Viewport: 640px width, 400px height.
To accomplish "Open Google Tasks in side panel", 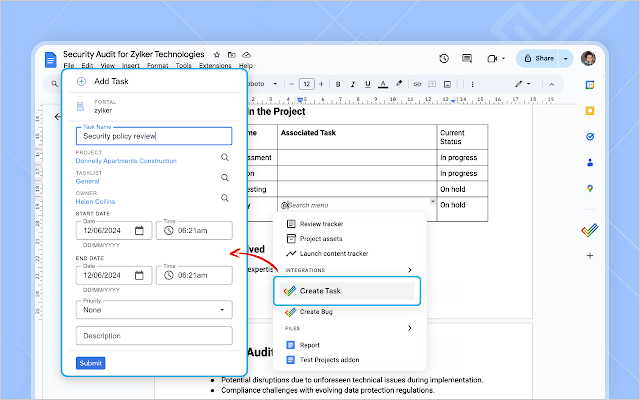I will point(590,137).
